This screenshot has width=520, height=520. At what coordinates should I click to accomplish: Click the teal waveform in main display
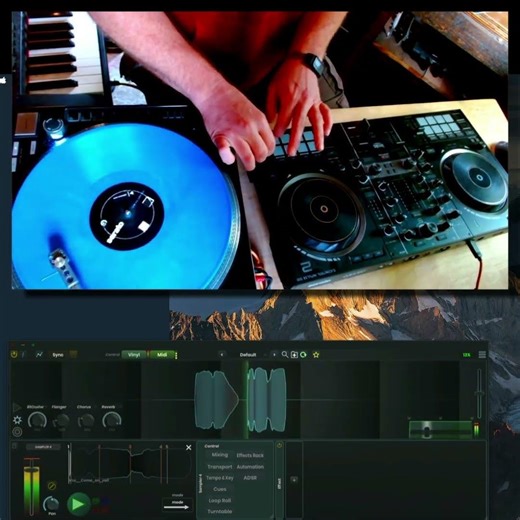click(240, 399)
